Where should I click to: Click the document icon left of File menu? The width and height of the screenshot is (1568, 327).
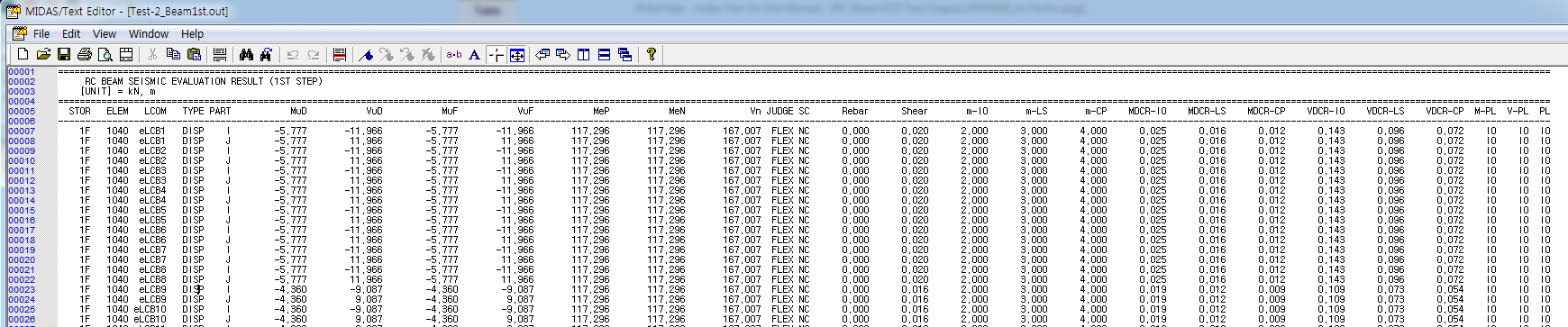[x=19, y=33]
